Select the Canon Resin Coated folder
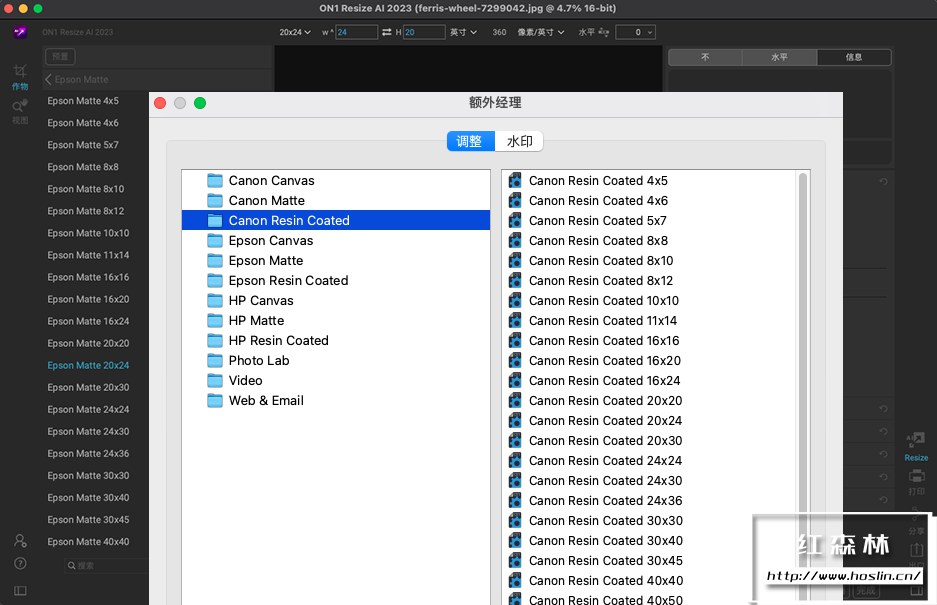937x605 pixels. (336, 221)
